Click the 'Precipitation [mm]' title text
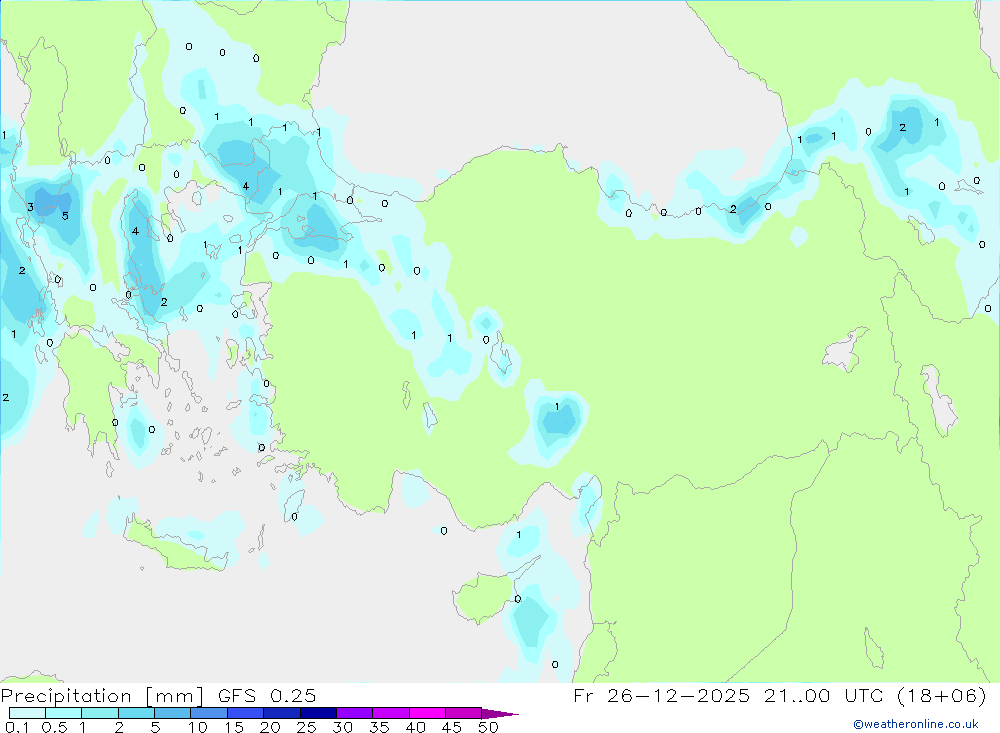1000x733 pixels. 102,696
